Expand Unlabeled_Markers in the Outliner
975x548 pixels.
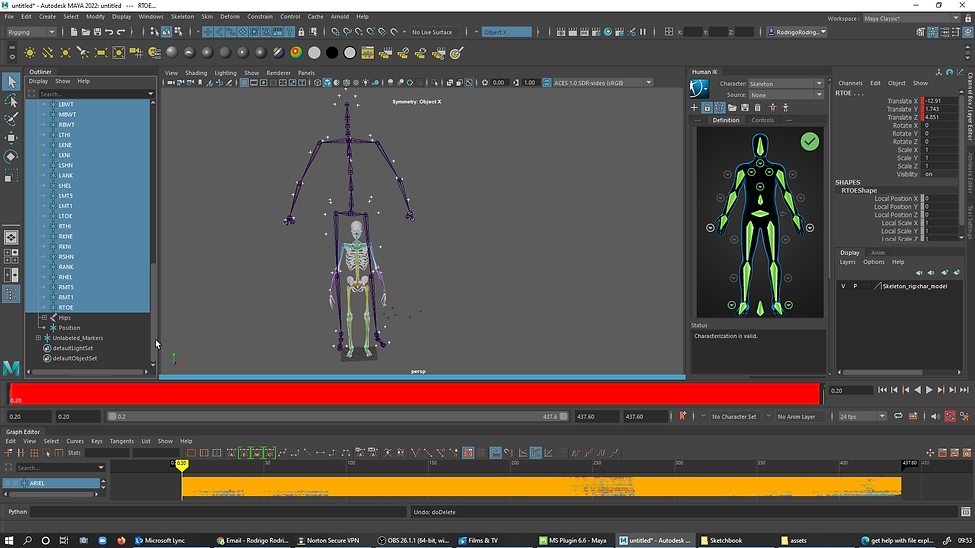[38, 338]
